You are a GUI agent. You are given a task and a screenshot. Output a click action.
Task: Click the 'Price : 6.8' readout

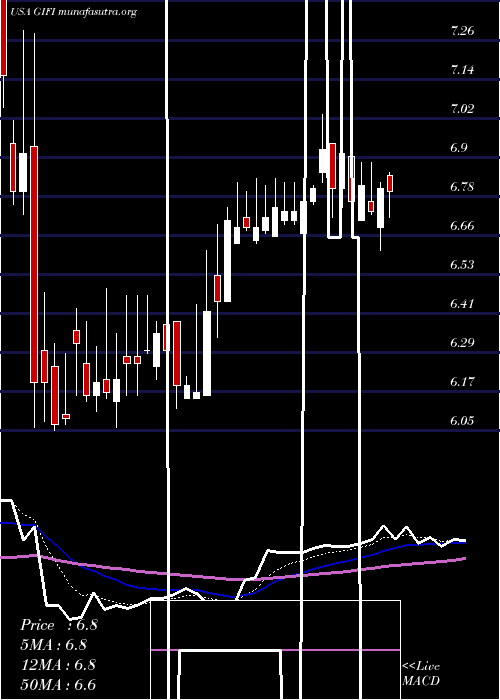[58, 625]
